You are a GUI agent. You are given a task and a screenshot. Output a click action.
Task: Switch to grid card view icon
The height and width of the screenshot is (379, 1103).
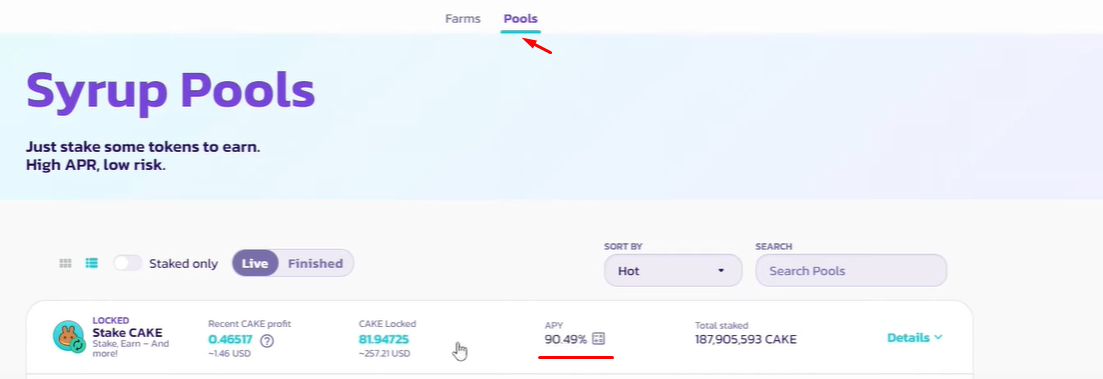65,264
